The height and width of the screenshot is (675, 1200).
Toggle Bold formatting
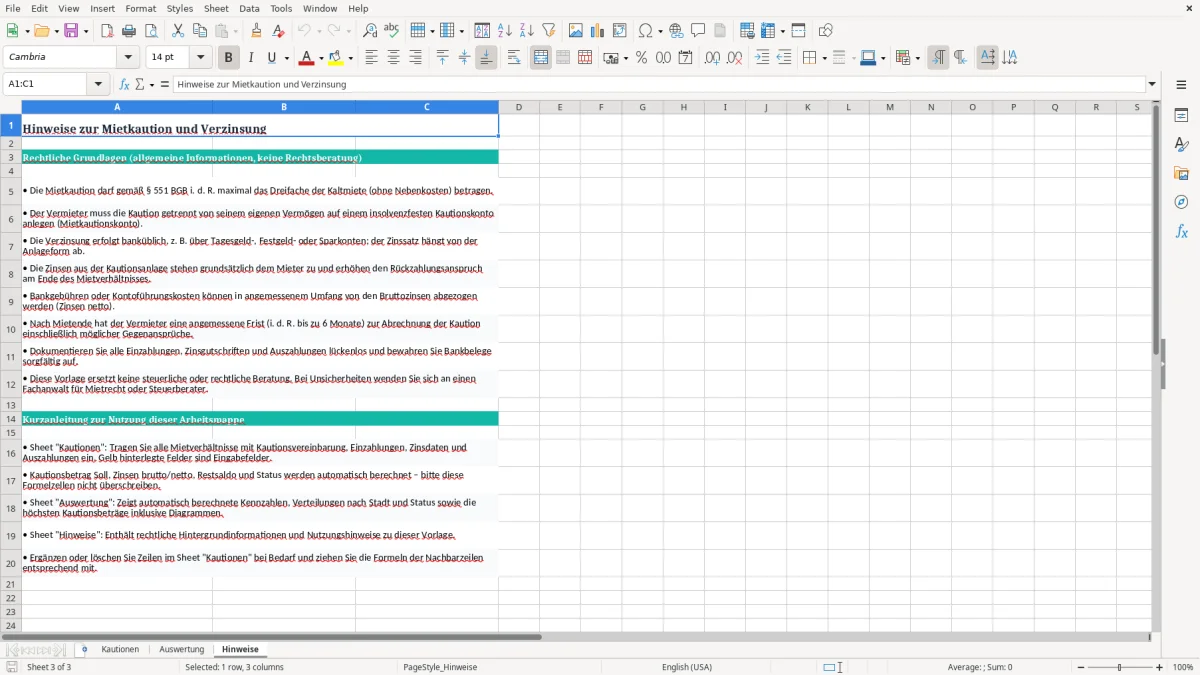click(x=229, y=58)
